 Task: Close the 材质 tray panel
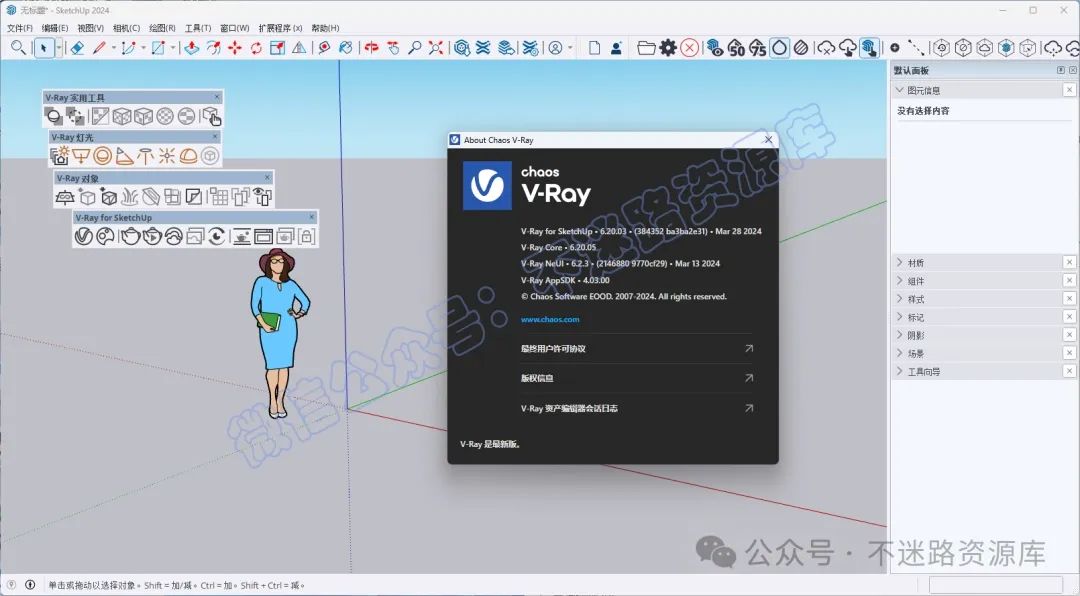tap(1069, 263)
